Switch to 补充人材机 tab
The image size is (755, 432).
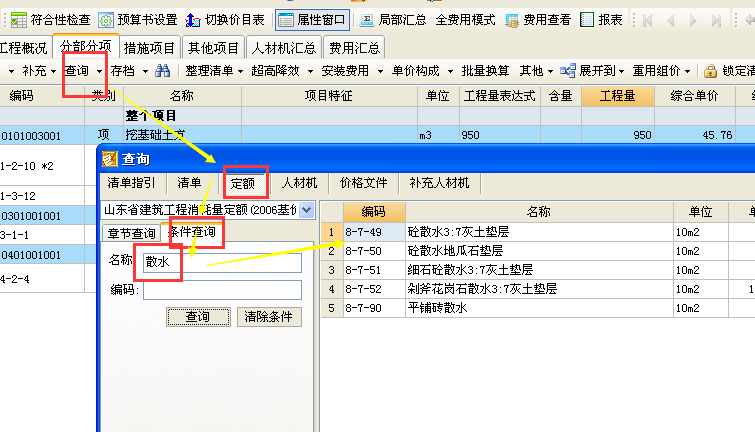point(439,183)
